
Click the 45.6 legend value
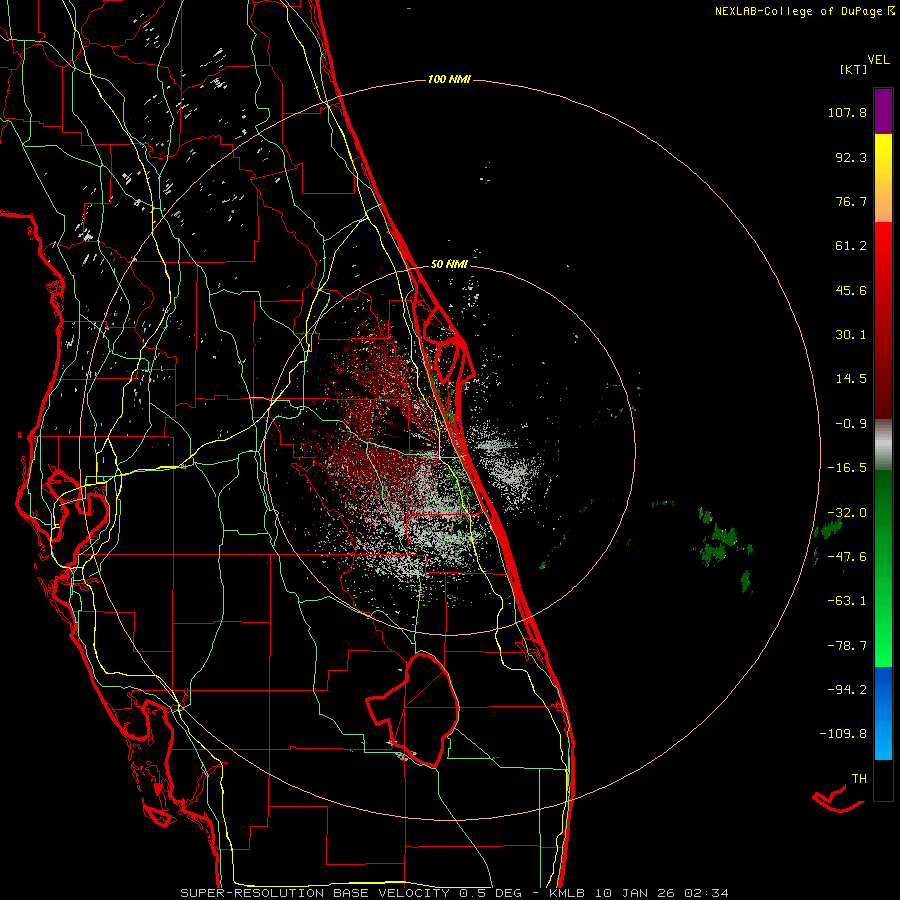tap(851, 290)
